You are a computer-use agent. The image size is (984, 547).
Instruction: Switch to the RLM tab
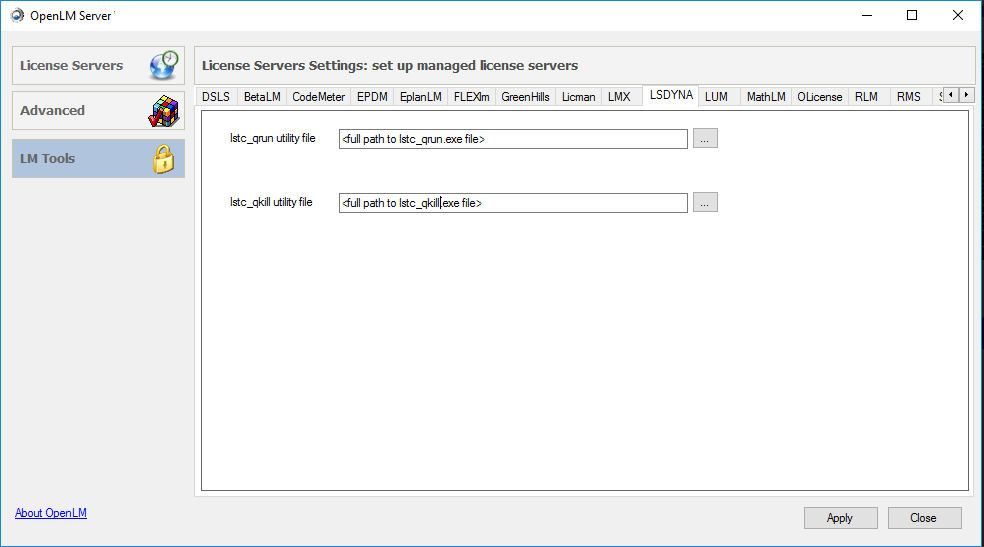click(866, 97)
